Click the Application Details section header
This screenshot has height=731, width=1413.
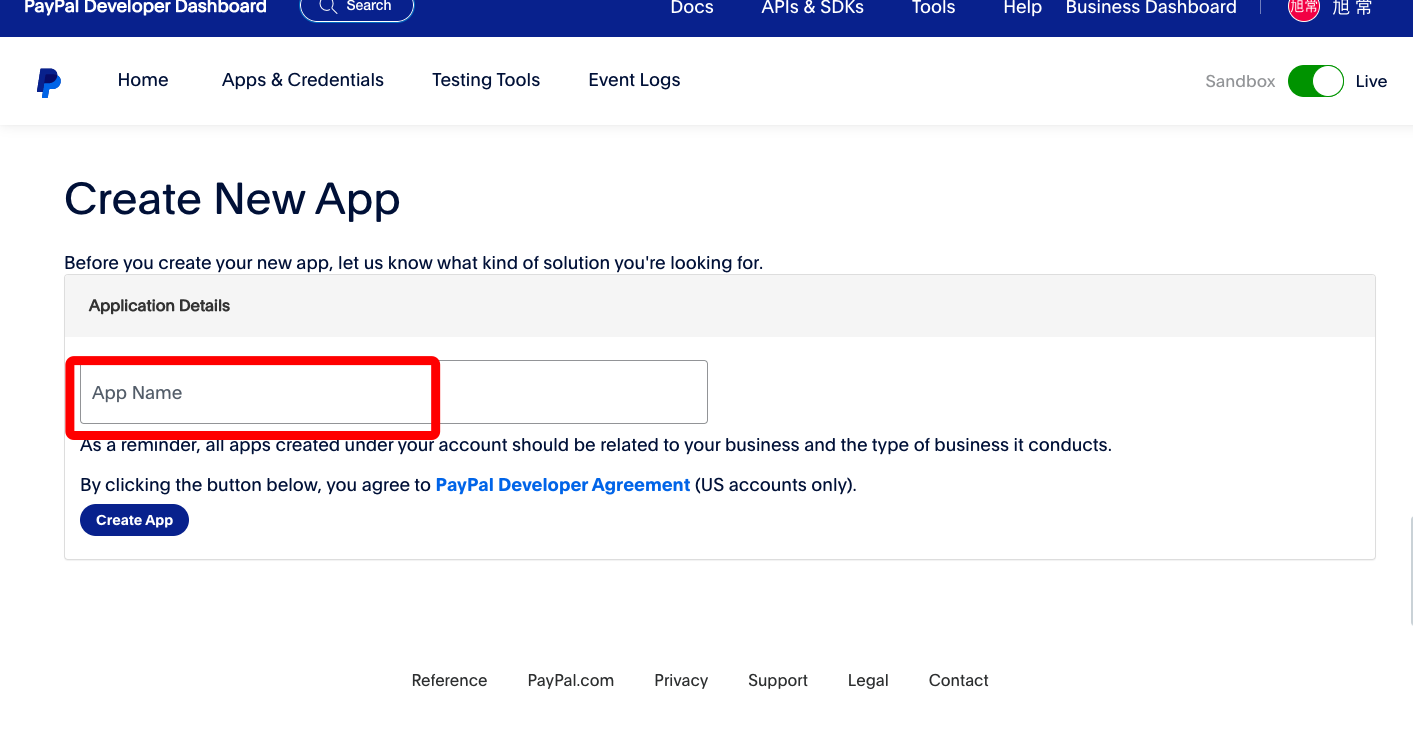(x=720, y=306)
